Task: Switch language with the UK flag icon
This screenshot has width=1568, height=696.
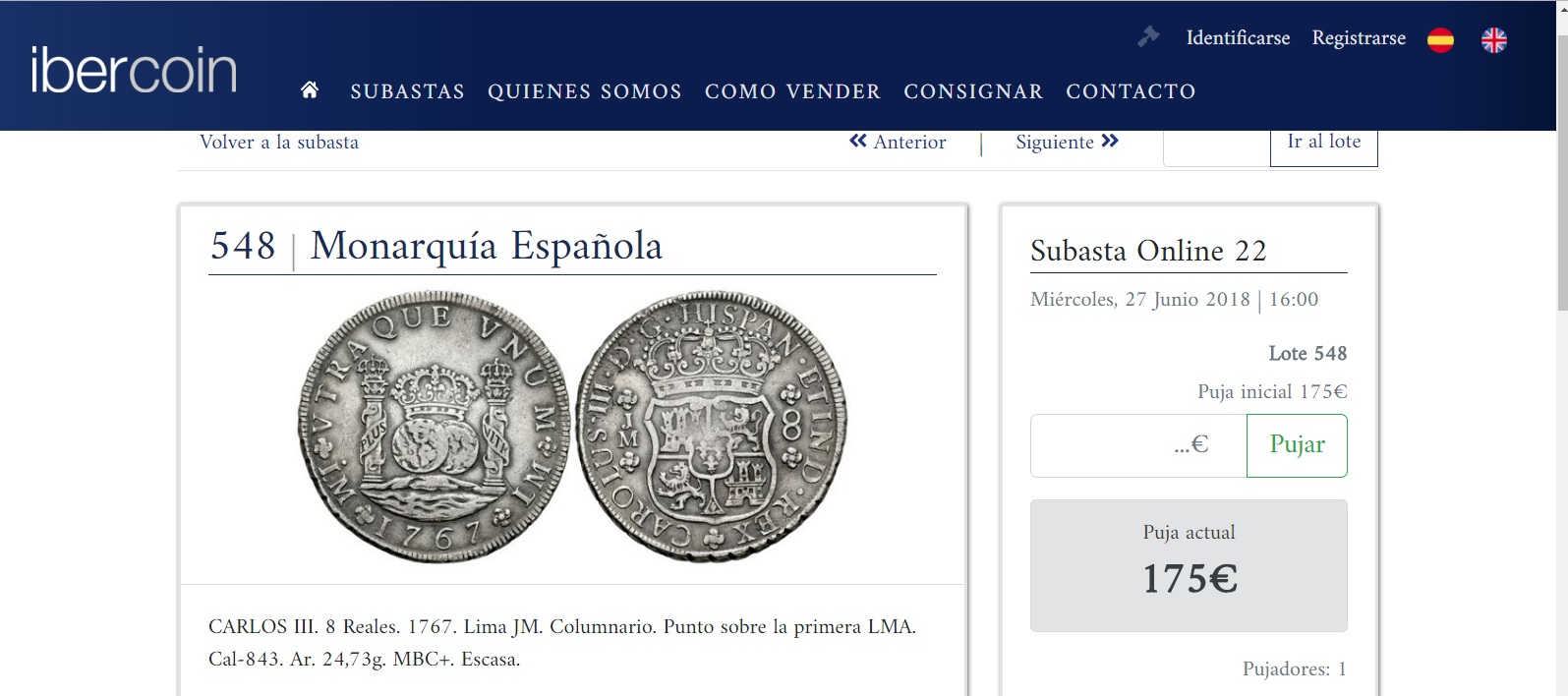Action: pos(1494,39)
